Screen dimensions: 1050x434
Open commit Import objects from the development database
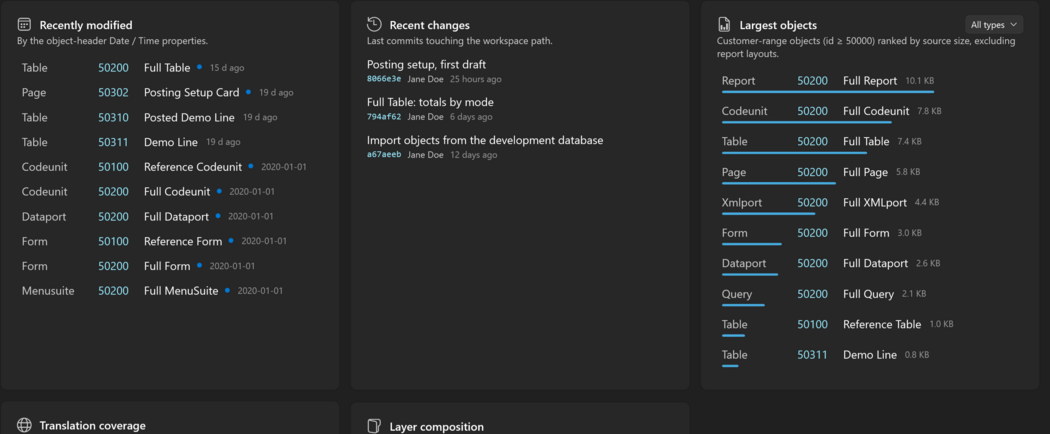(x=485, y=141)
